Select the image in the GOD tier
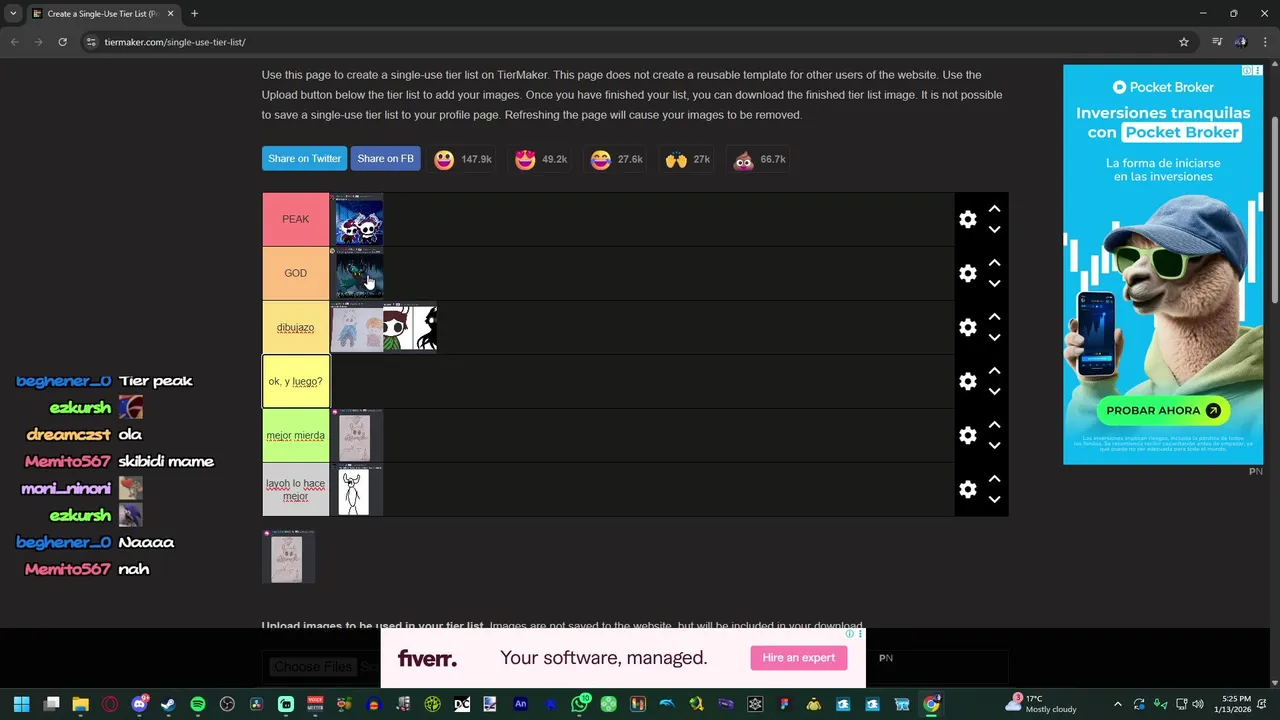 click(357, 274)
